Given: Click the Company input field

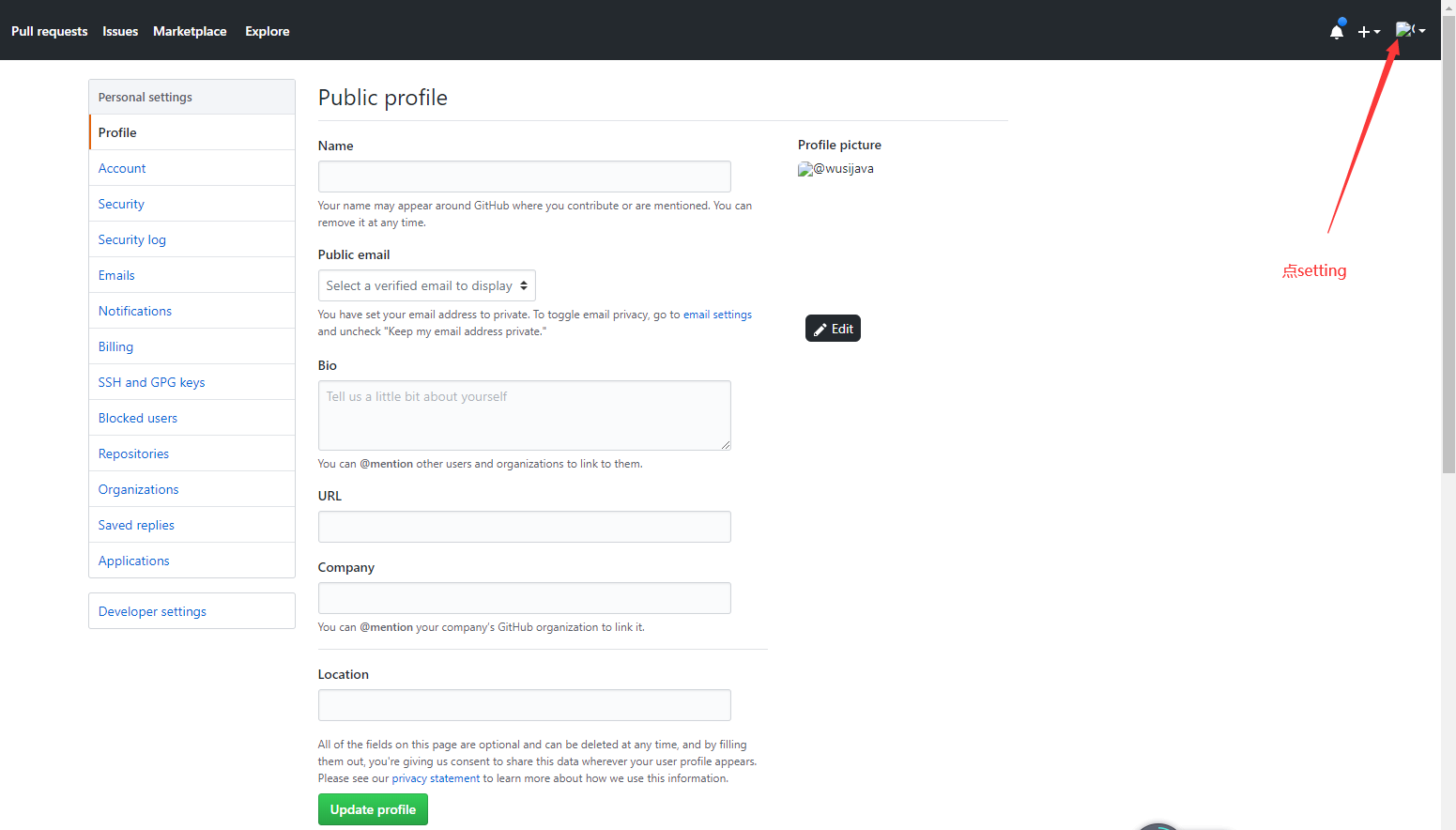Looking at the screenshot, I should (524, 598).
